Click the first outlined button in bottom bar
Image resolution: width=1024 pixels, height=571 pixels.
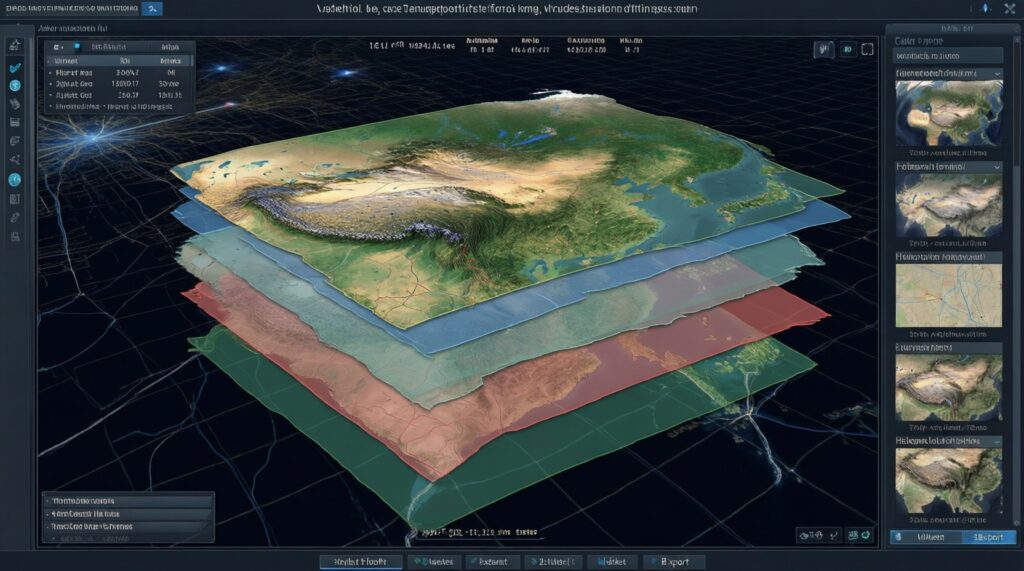tap(361, 561)
